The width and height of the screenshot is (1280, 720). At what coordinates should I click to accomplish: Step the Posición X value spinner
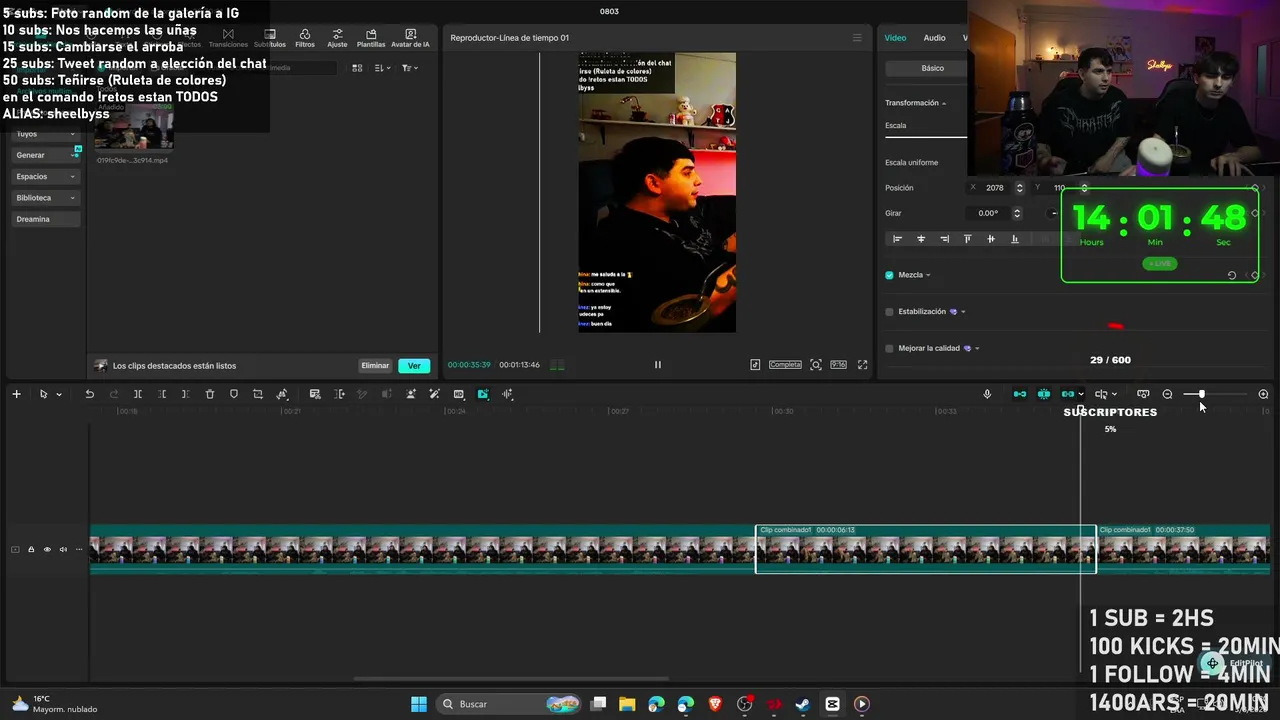coord(1019,188)
